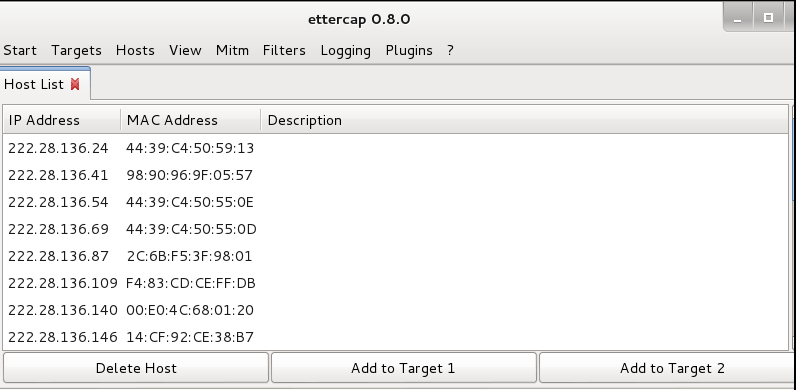Click the Delete Host button
Viewport: 796px width, 390px height.
pyautogui.click(x=136, y=368)
